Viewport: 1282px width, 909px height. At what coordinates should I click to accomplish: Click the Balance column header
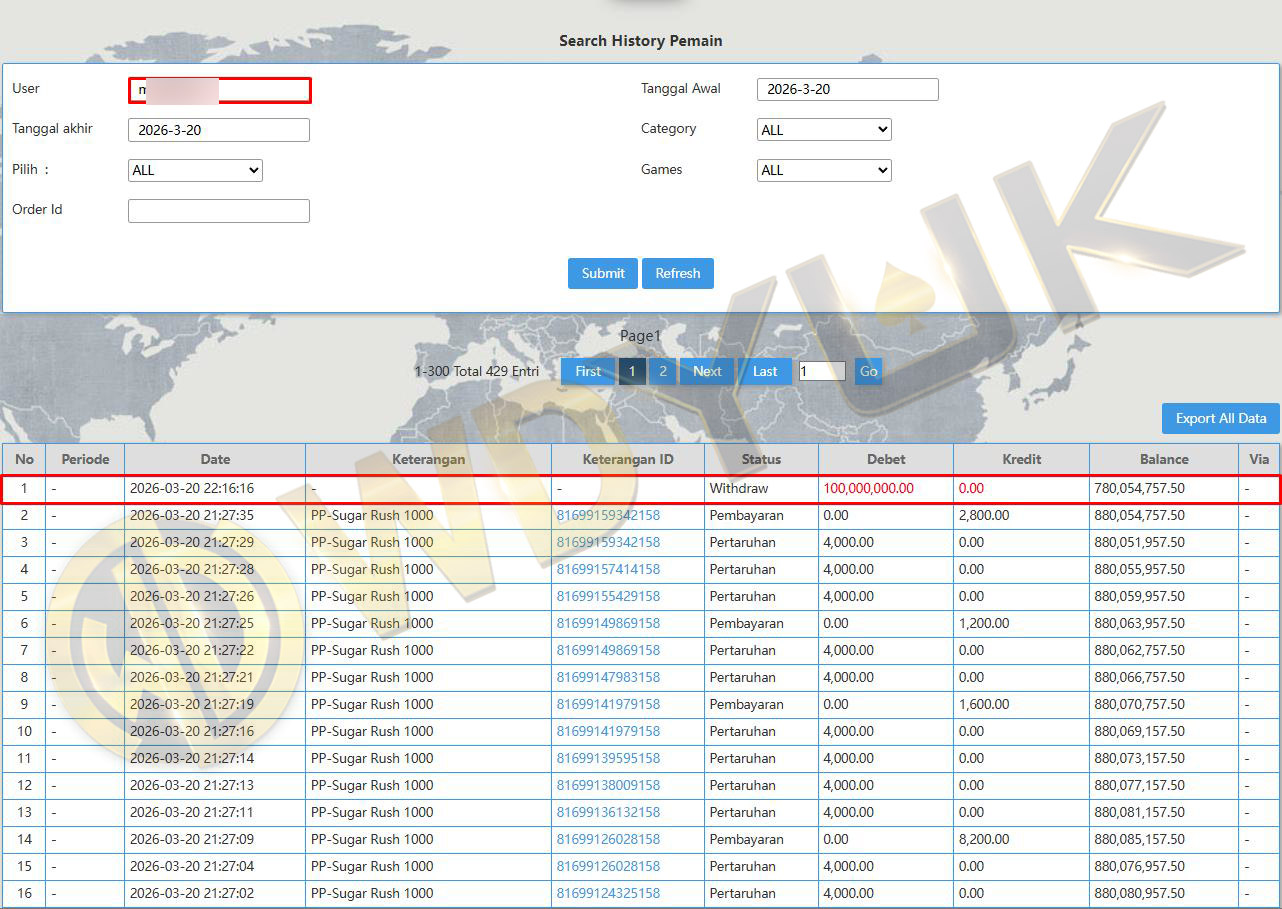click(x=1164, y=459)
